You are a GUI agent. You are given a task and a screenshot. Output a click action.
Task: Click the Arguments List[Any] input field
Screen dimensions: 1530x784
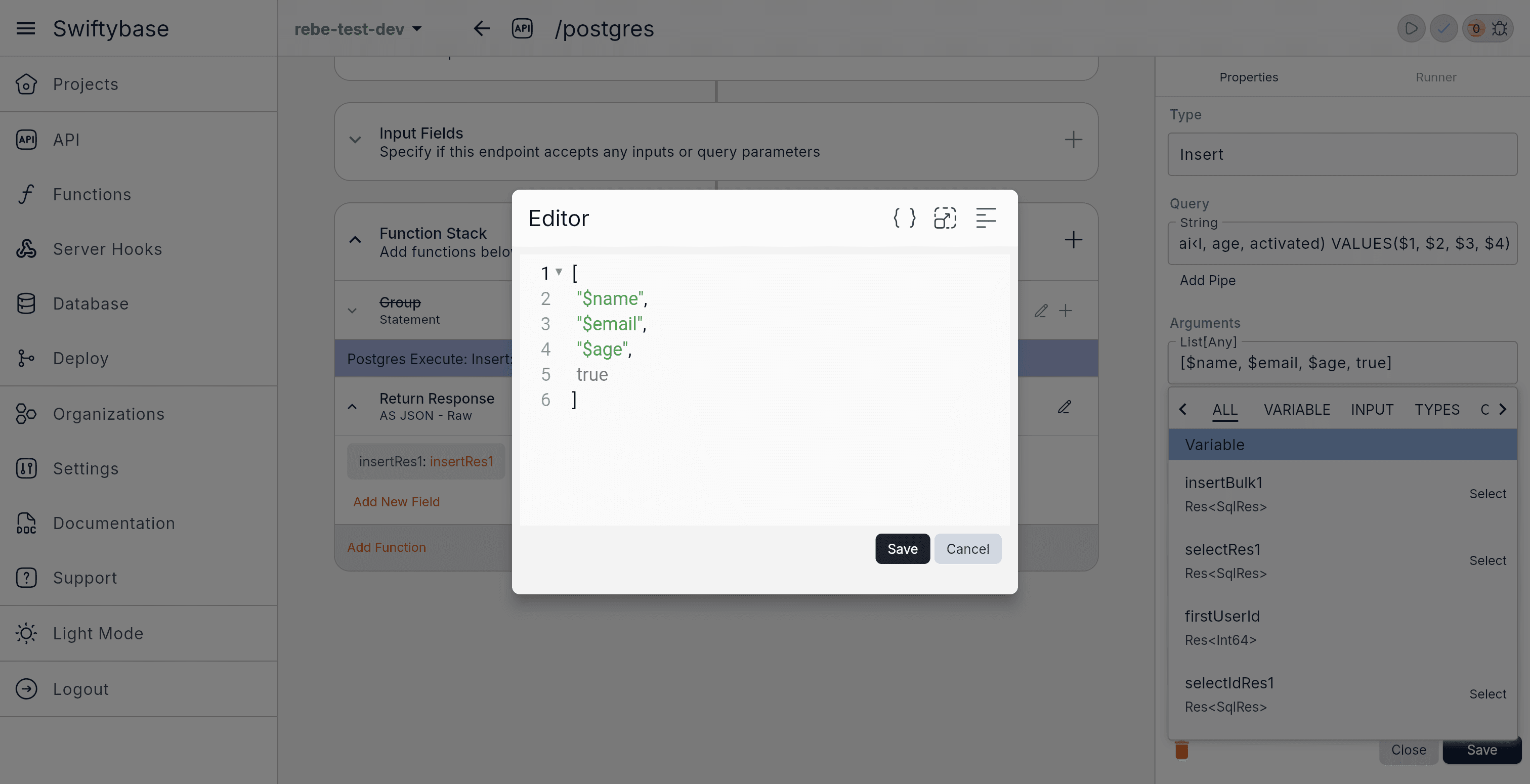(x=1342, y=363)
